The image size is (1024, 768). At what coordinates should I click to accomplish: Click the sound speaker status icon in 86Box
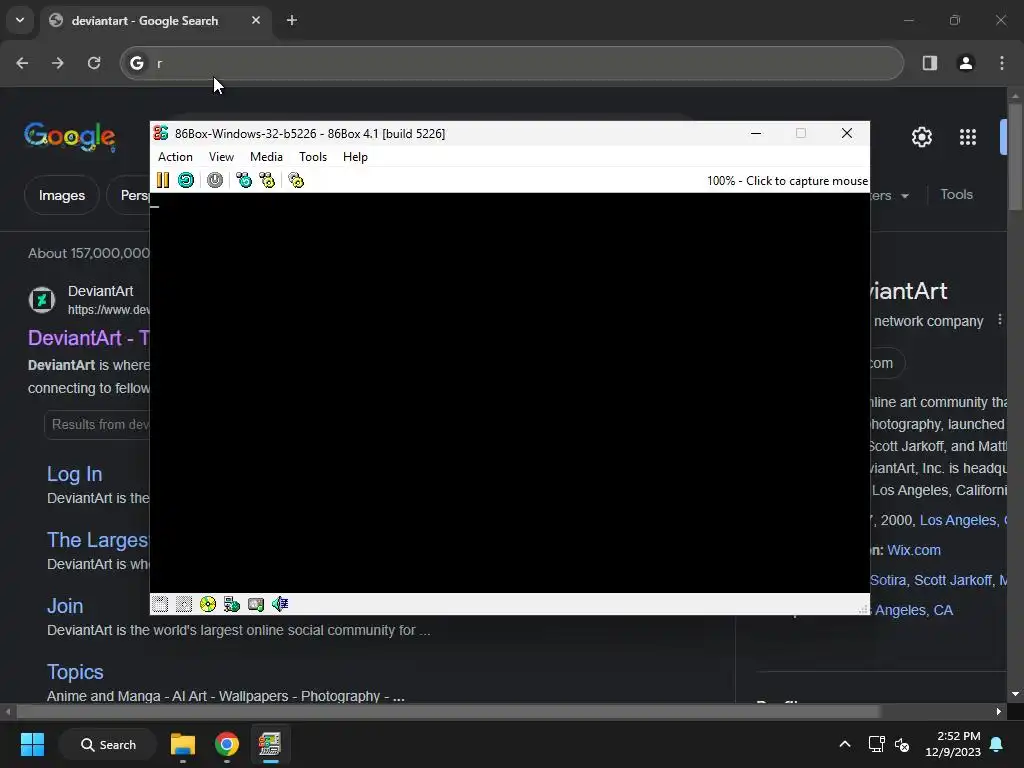click(280, 604)
